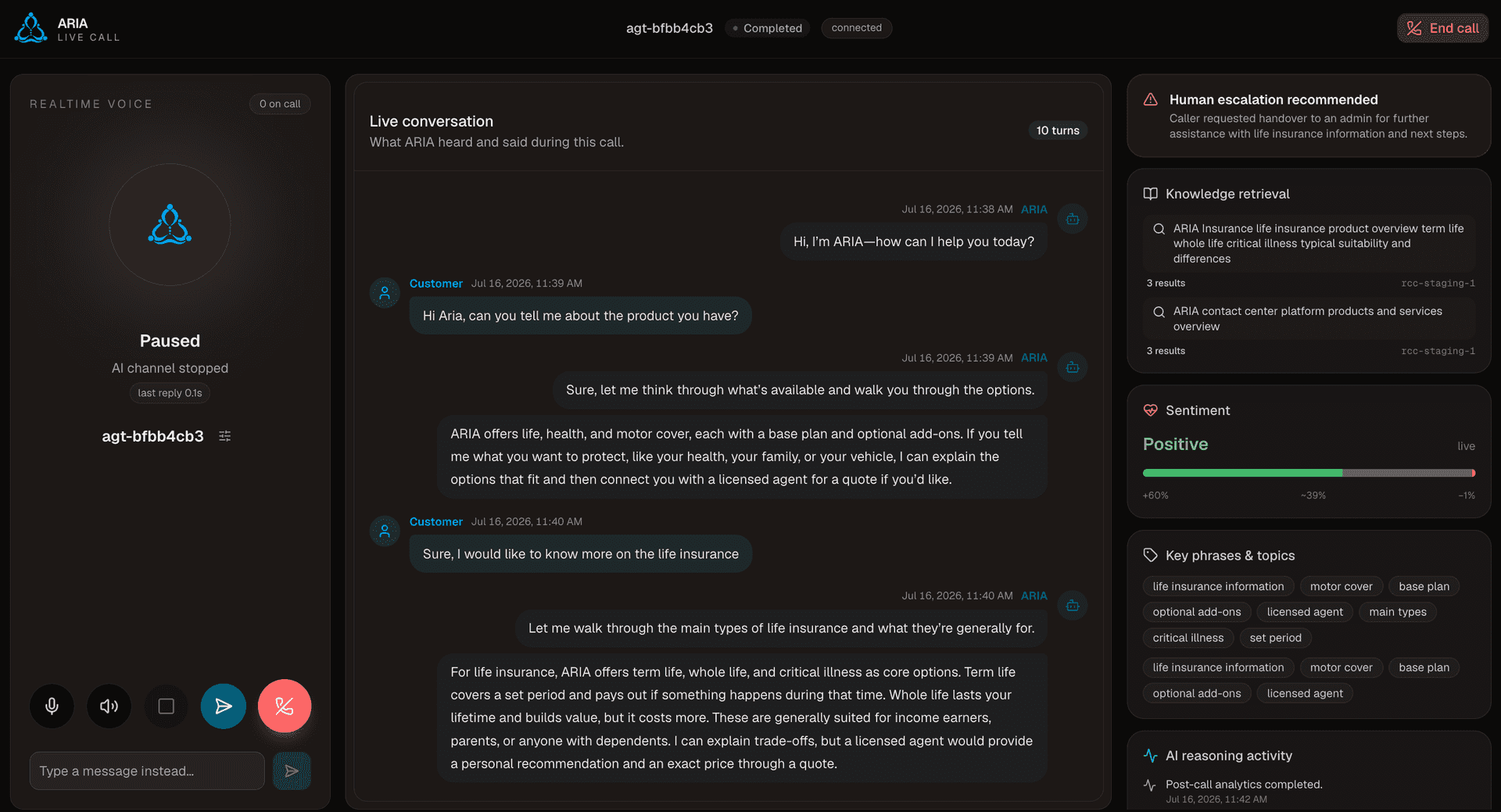
Task: Mute the microphone button
Action: tap(52, 706)
